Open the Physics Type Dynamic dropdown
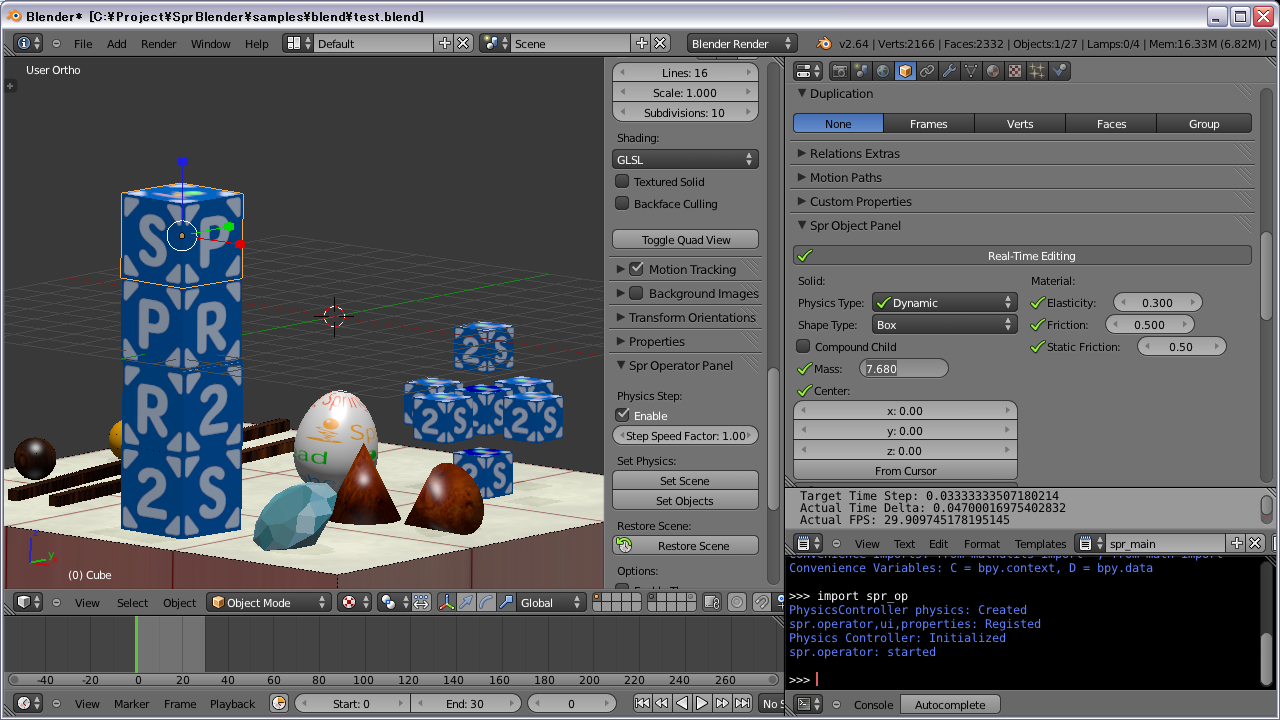1280x720 pixels. (944, 302)
